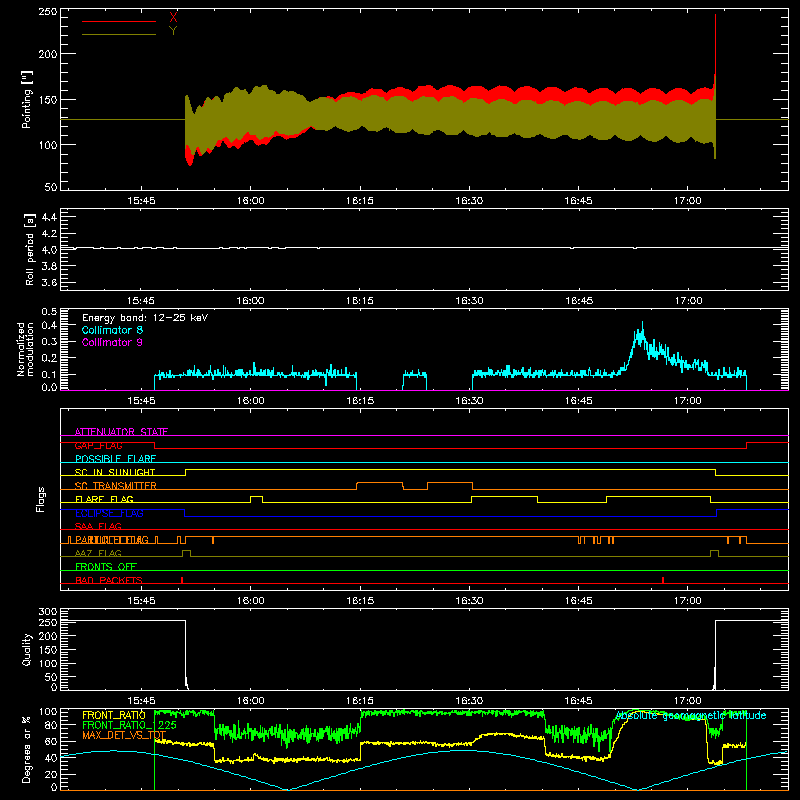Click the green FRONT_RATIO_1225 legend label
800x800 pixels.
130,725
